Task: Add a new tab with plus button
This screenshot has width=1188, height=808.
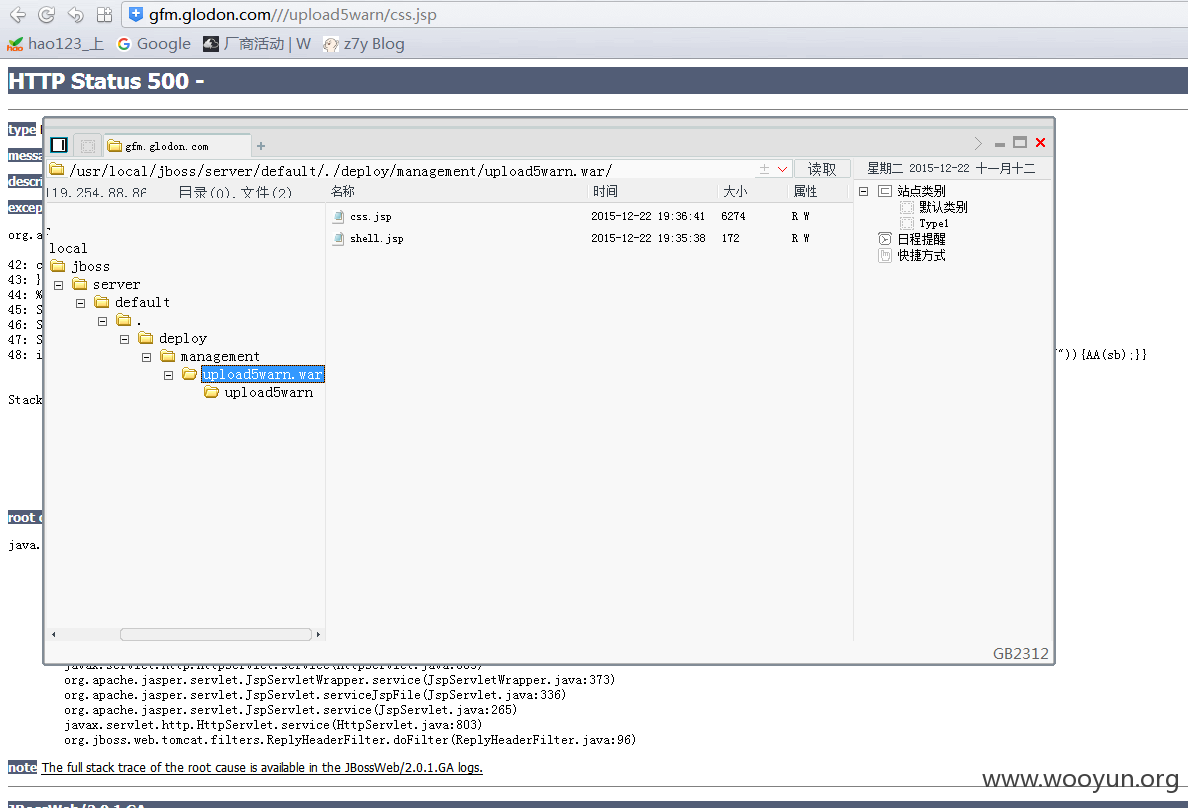Action: (x=261, y=146)
